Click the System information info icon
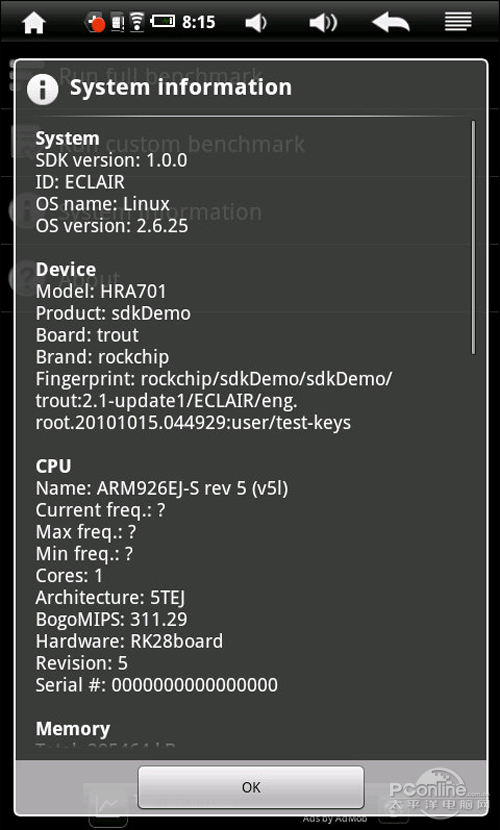The width and height of the screenshot is (500, 830). pyautogui.click(x=42, y=89)
